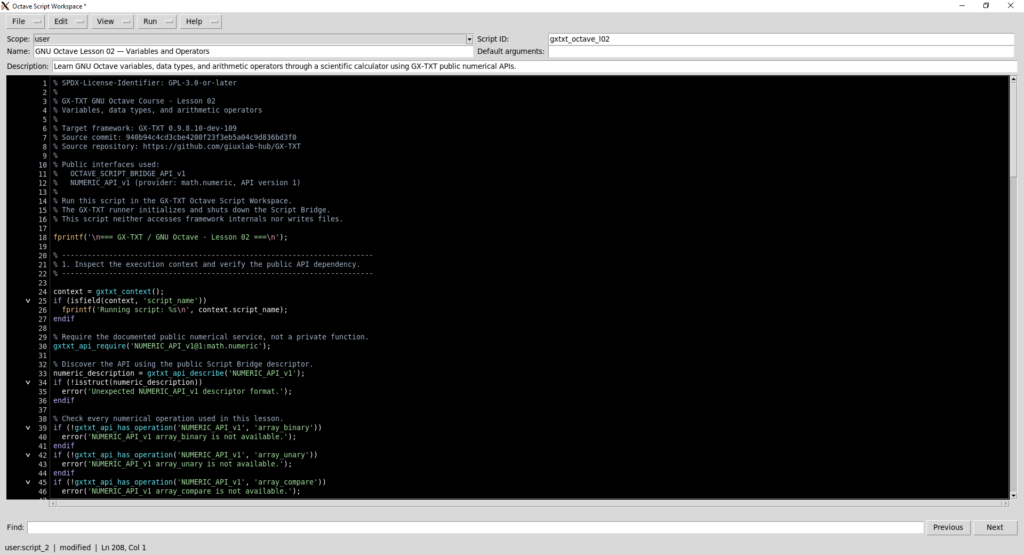Viewport: 1024px width, 555px height.
Task: Open the Help menu
Action: [200, 22]
